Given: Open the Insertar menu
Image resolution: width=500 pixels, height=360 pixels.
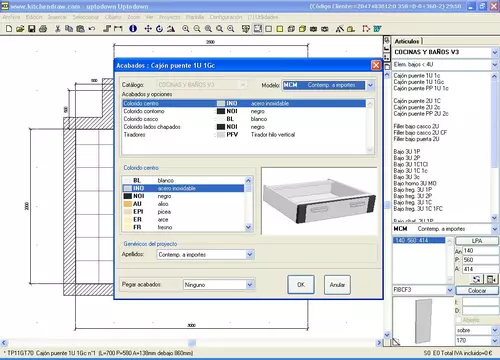Looking at the screenshot, I should (57, 17).
